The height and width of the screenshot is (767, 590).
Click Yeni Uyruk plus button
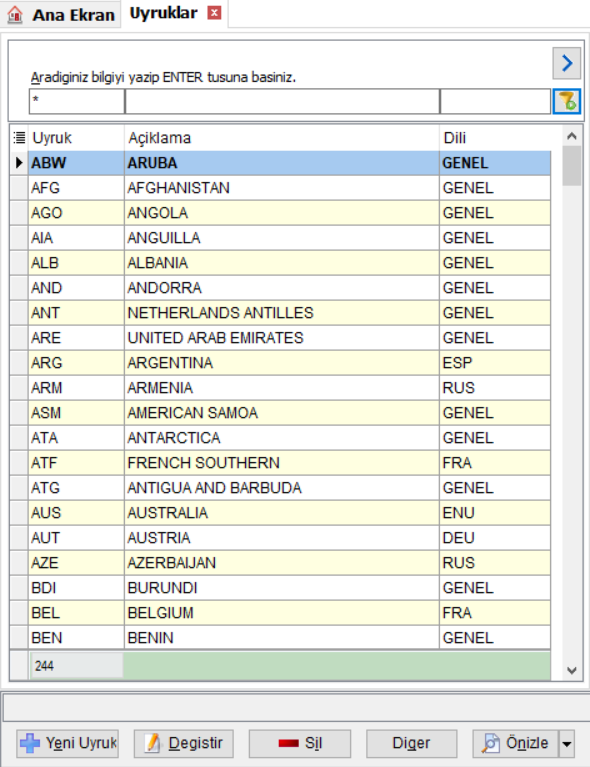pyautogui.click(x=68, y=743)
